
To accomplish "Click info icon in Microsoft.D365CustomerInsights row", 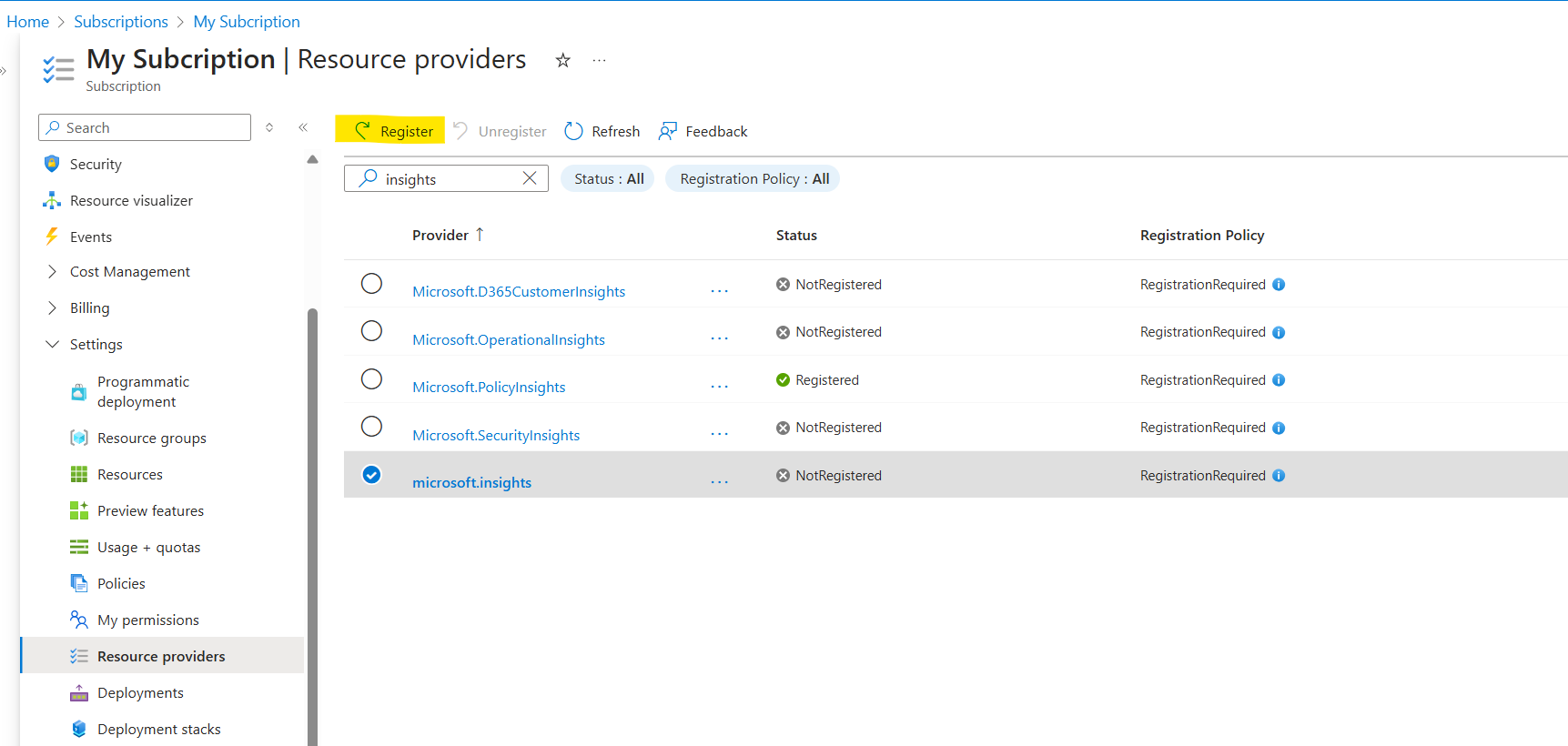I will pos(1279,284).
